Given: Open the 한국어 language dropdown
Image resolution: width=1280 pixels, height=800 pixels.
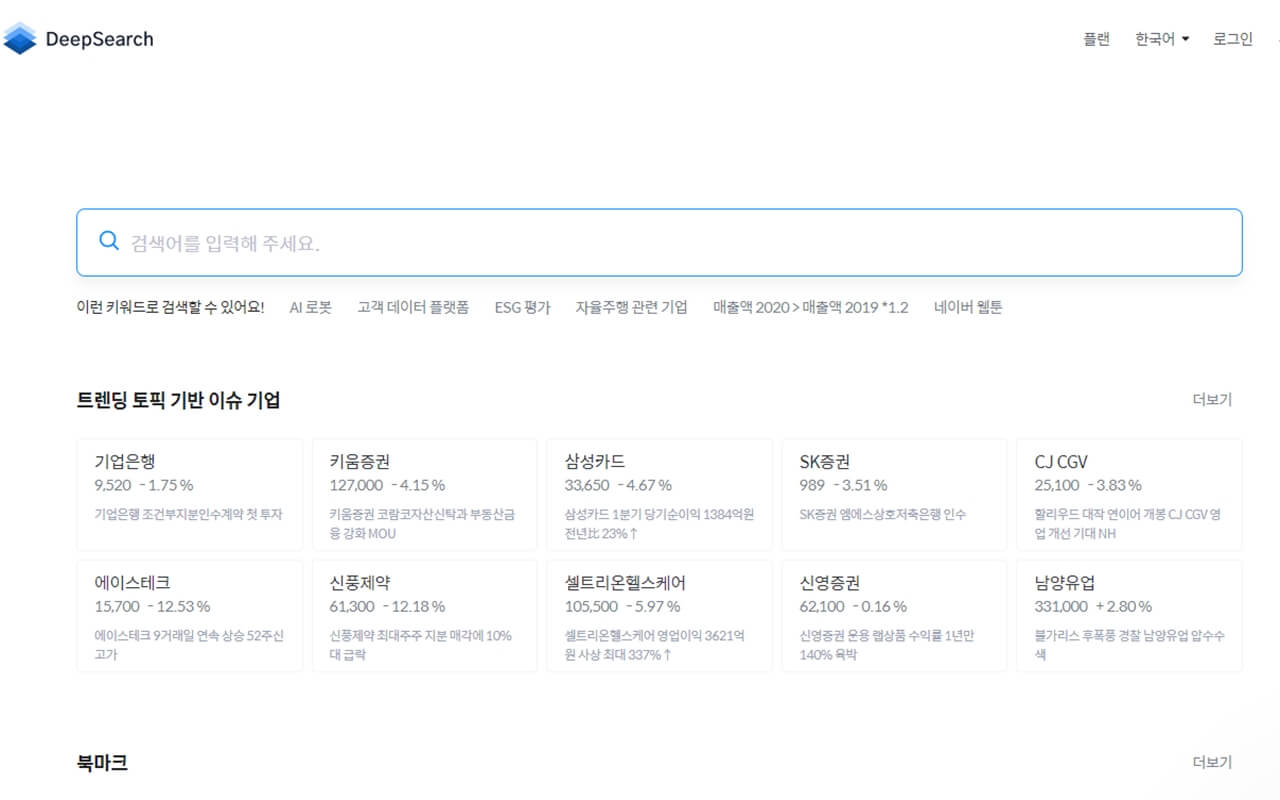Looking at the screenshot, I should coord(1162,39).
